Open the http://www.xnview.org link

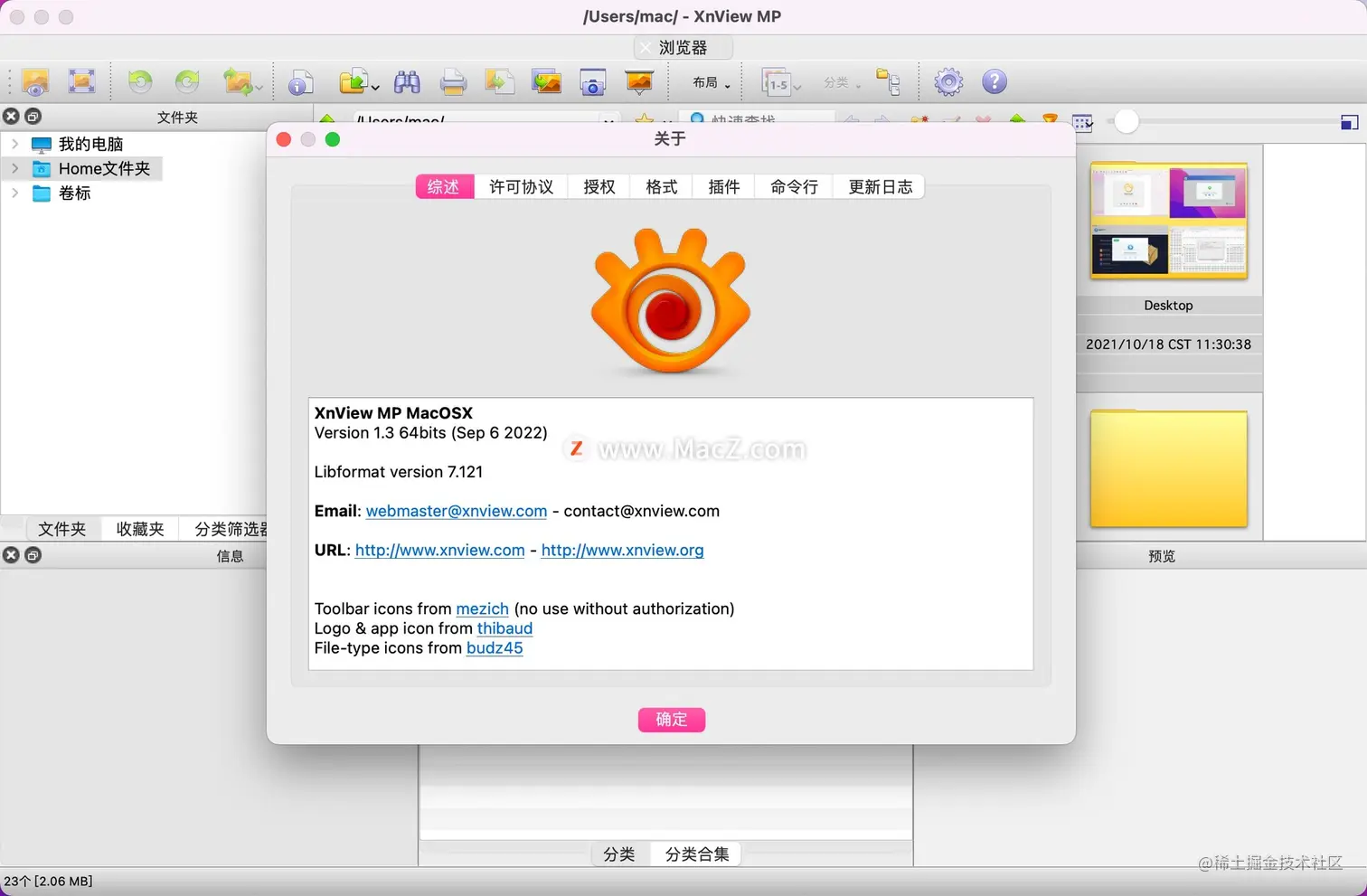pos(622,550)
